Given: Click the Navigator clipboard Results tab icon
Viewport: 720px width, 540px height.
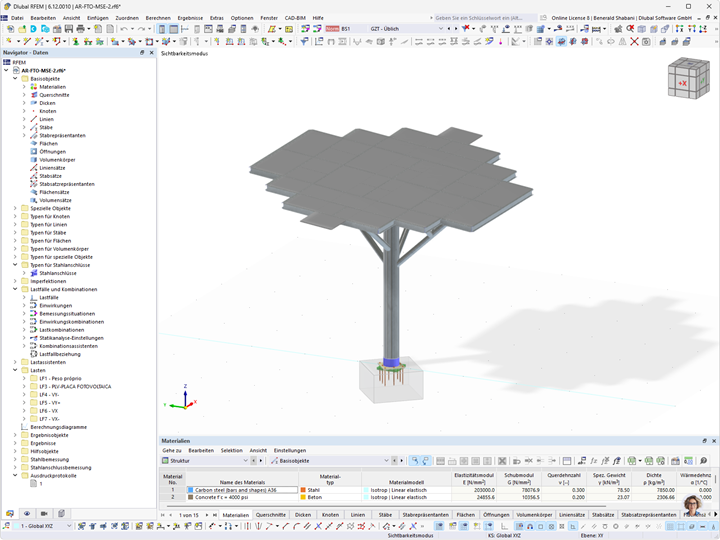Looking at the screenshot, I should pos(62,513).
